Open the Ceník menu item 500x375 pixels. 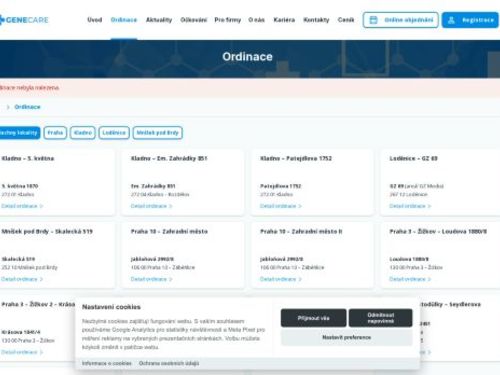click(346, 20)
